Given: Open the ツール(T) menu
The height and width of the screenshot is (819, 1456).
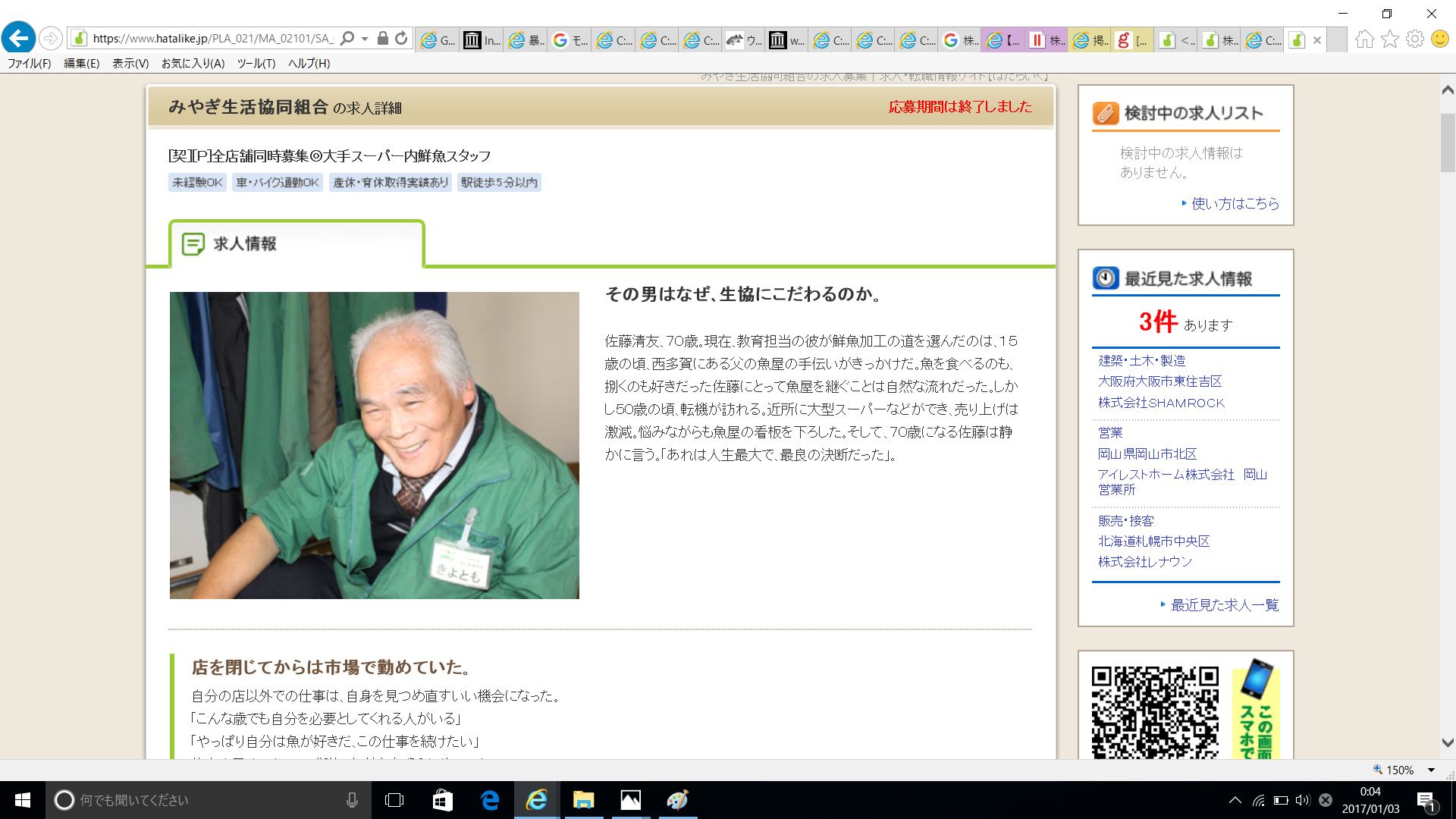Looking at the screenshot, I should (256, 63).
